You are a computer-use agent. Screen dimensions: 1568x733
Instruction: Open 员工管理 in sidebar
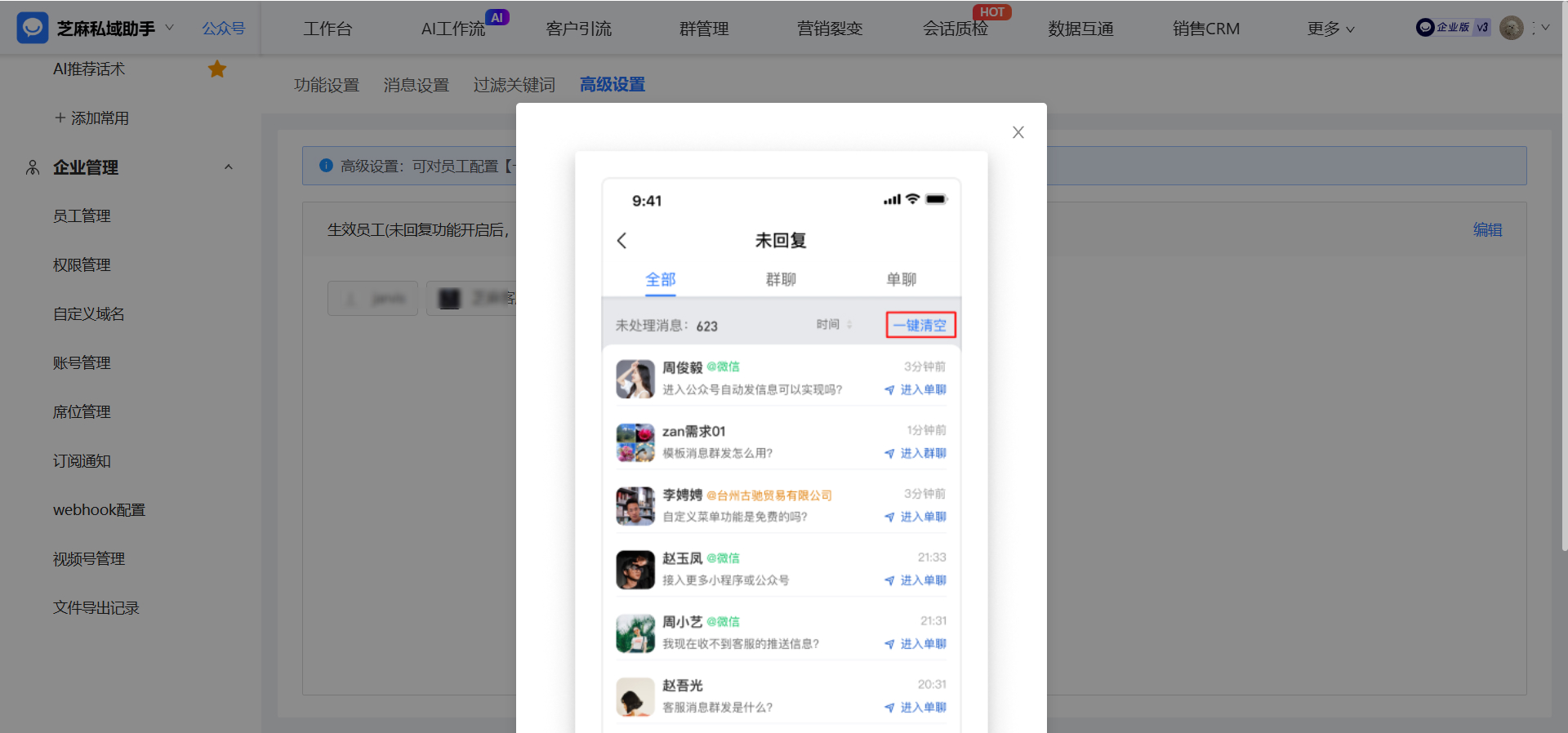(x=82, y=216)
